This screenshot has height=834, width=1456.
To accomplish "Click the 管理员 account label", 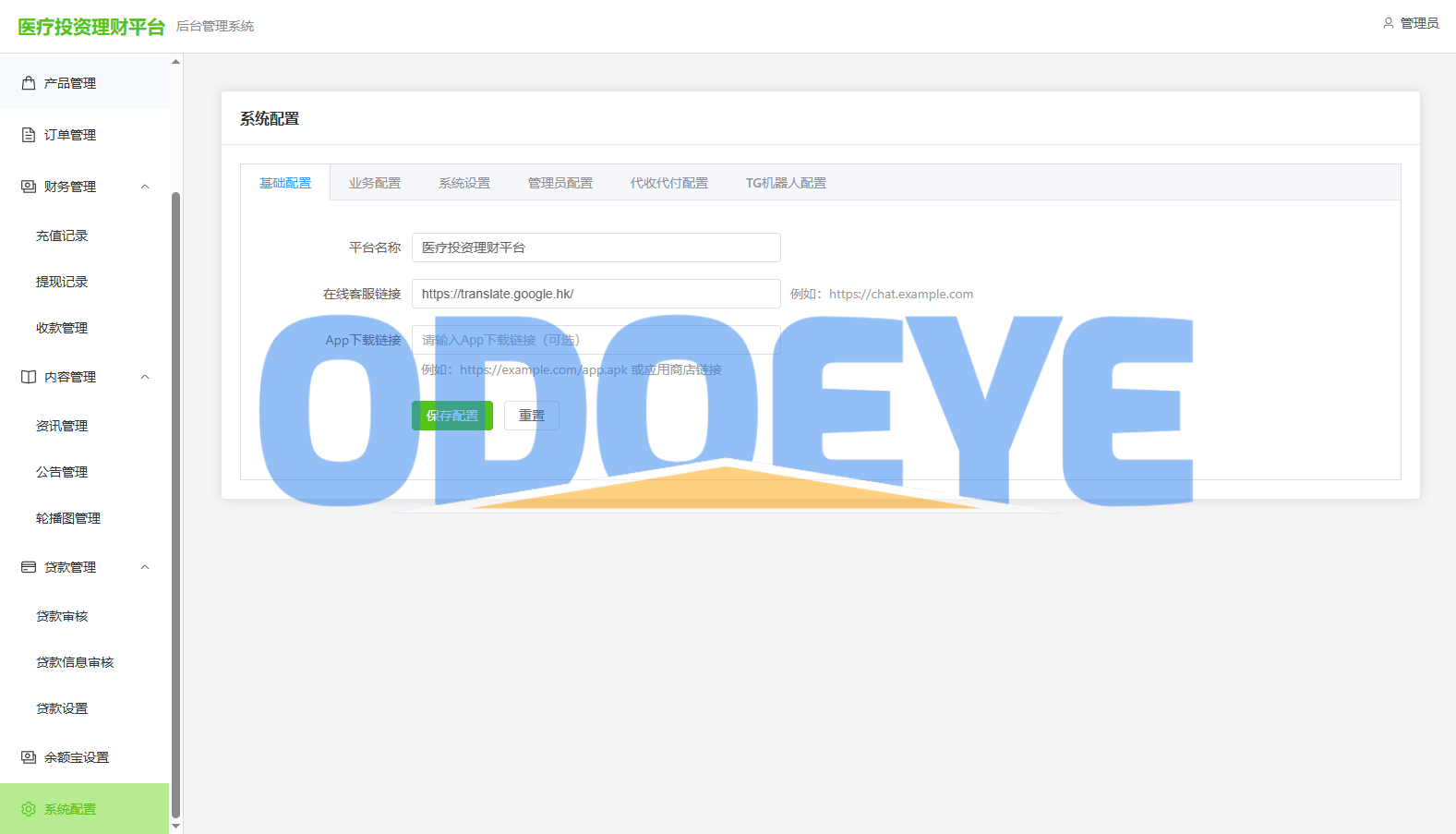I will [1419, 23].
